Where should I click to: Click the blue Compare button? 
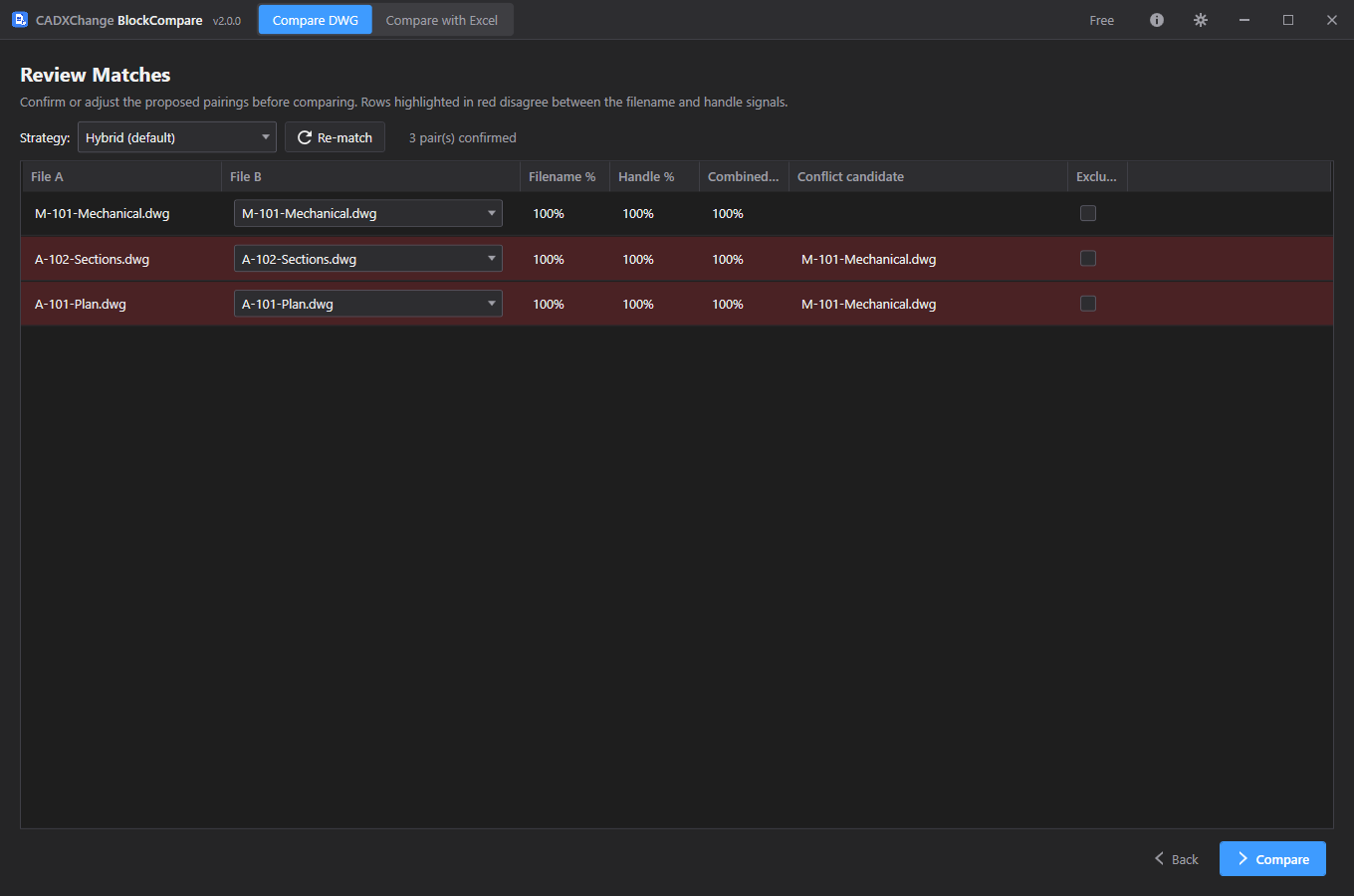1272,859
